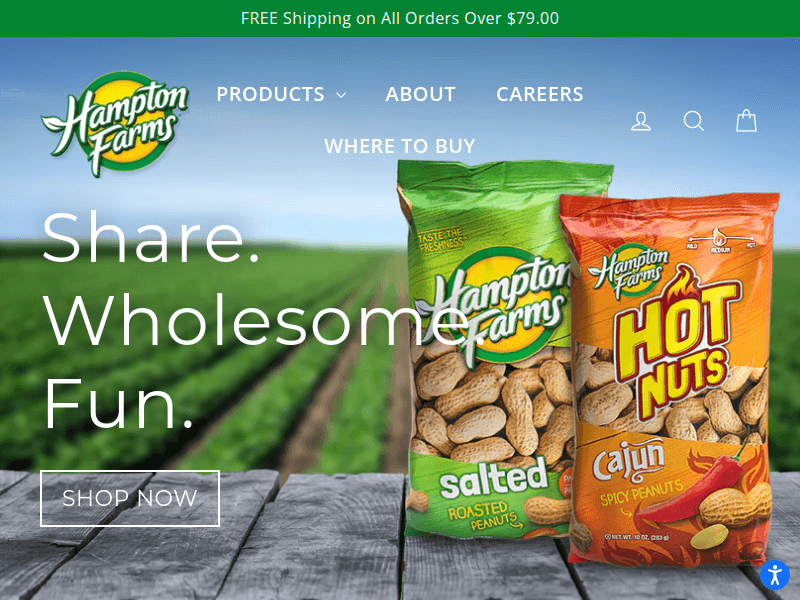Click the 'salted' label on green bag
Screen dimensions: 800x600
coord(494,479)
